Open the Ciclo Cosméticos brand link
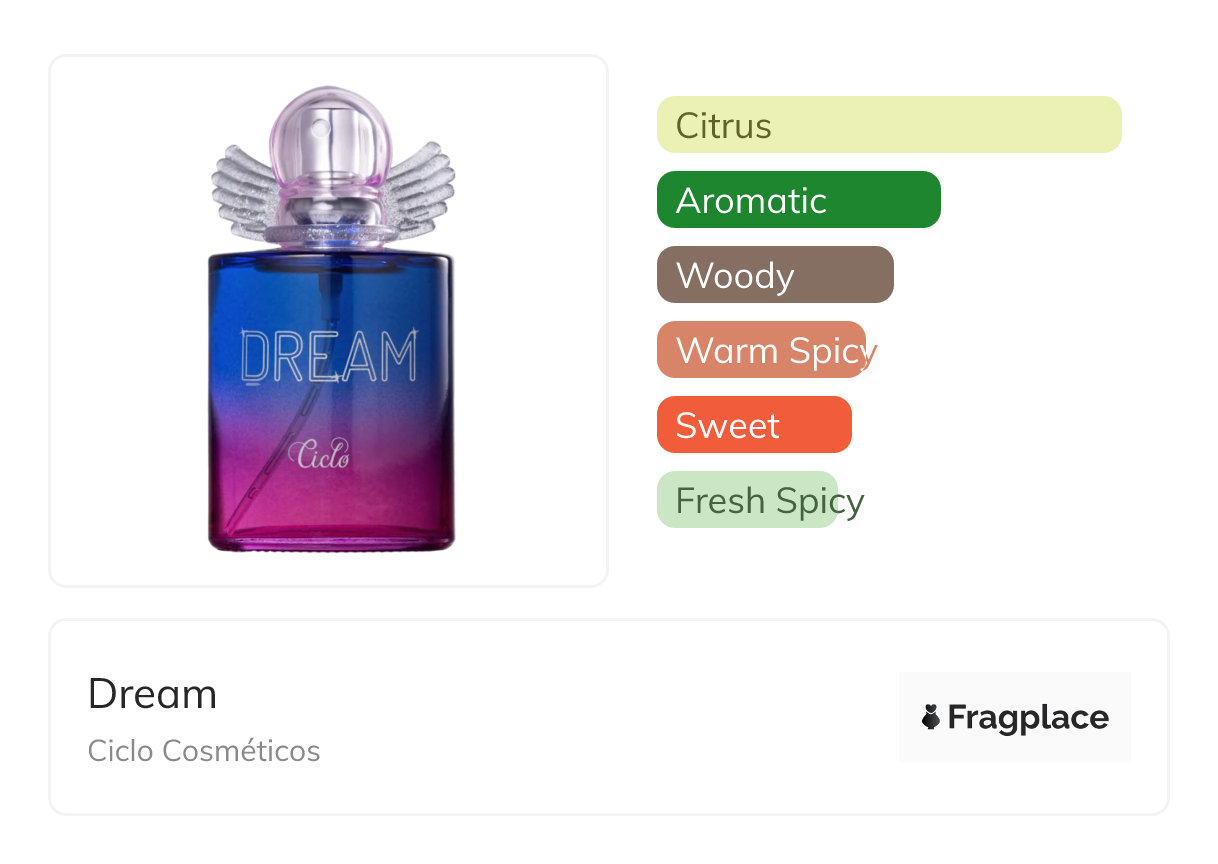This screenshot has width=1218, height=864. pos(204,751)
